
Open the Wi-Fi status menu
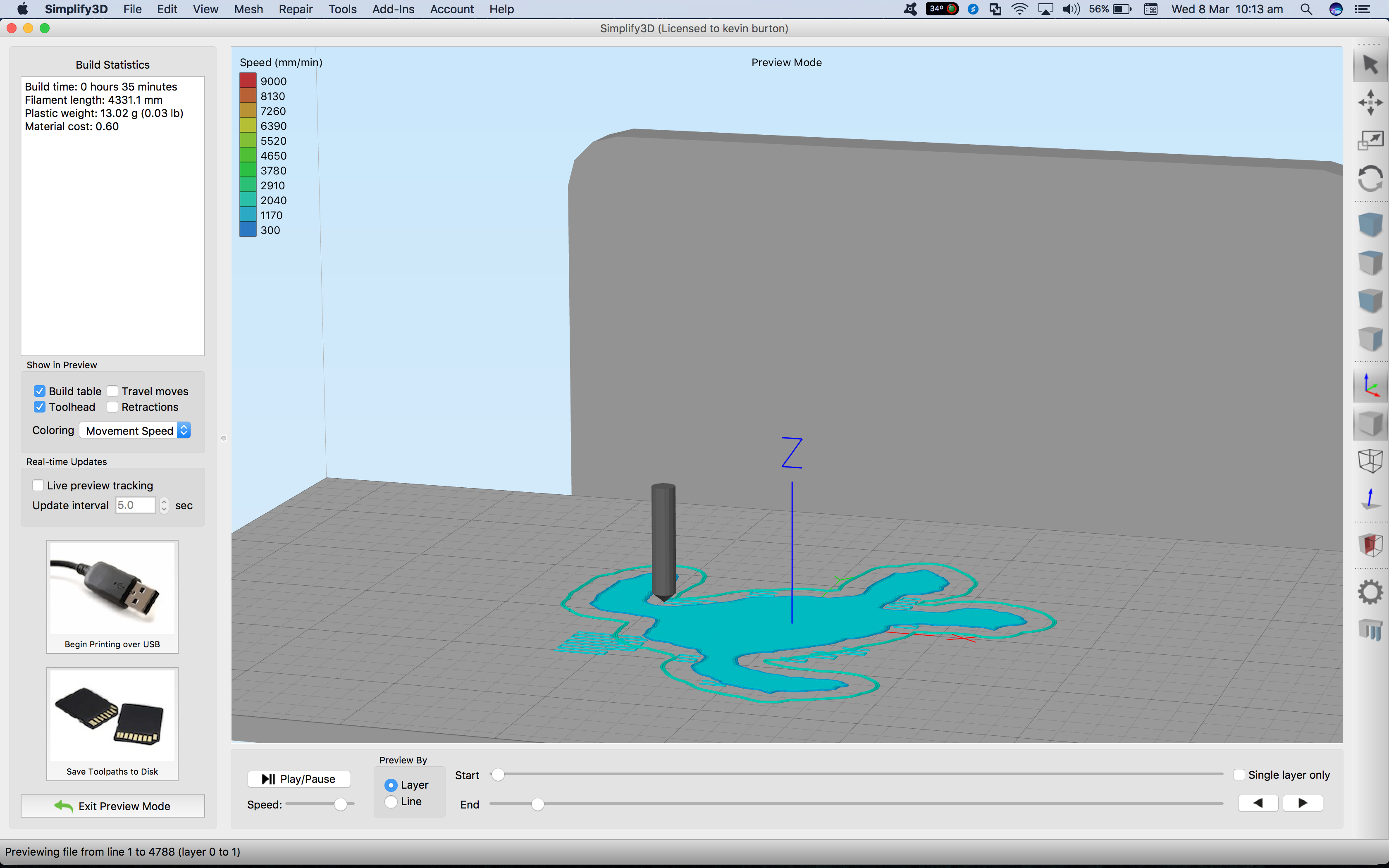[x=1019, y=9]
